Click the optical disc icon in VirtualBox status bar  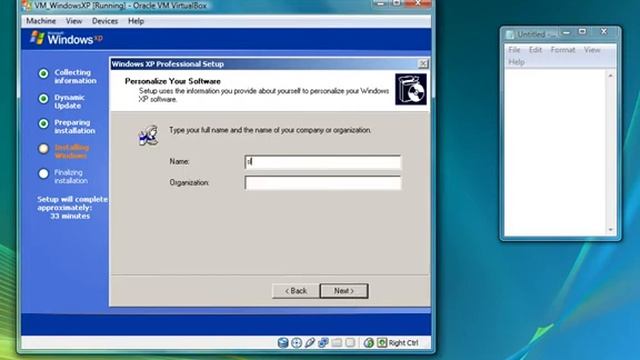[x=297, y=343]
